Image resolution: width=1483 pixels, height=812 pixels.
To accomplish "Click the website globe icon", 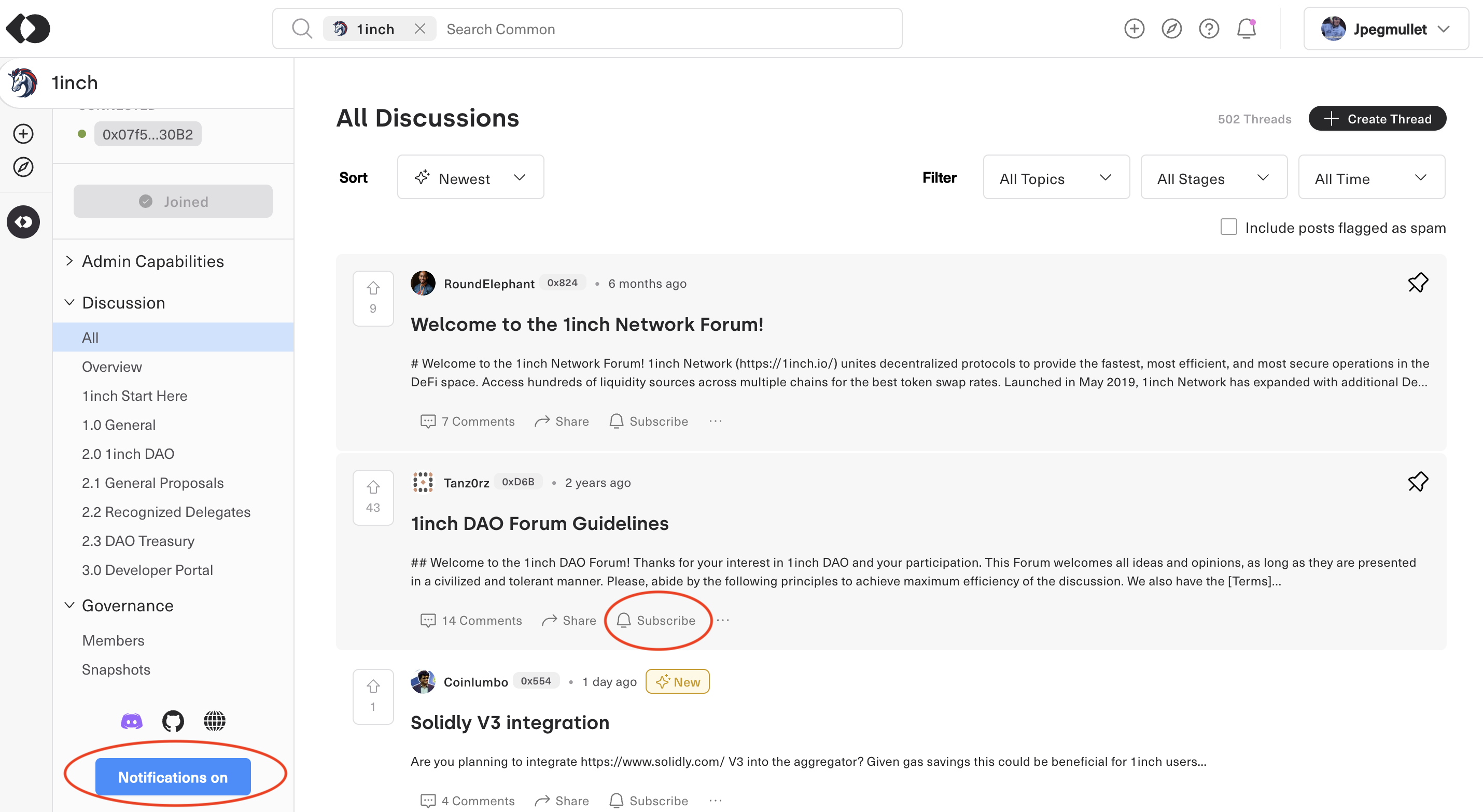I will pos(214,721).
